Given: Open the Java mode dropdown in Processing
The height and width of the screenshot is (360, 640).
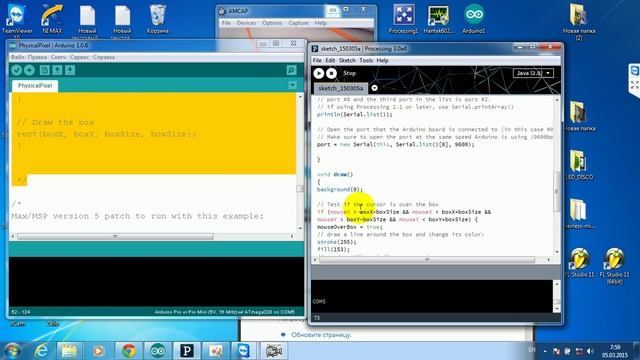Looking at the screenshot, I should pyautogui.click(x=533, y=73).
